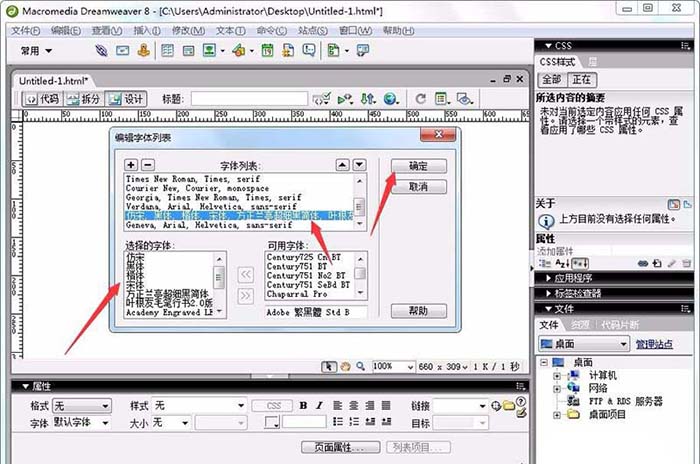
Task: Click the Templates insert icon
Action: click(333, 50)
